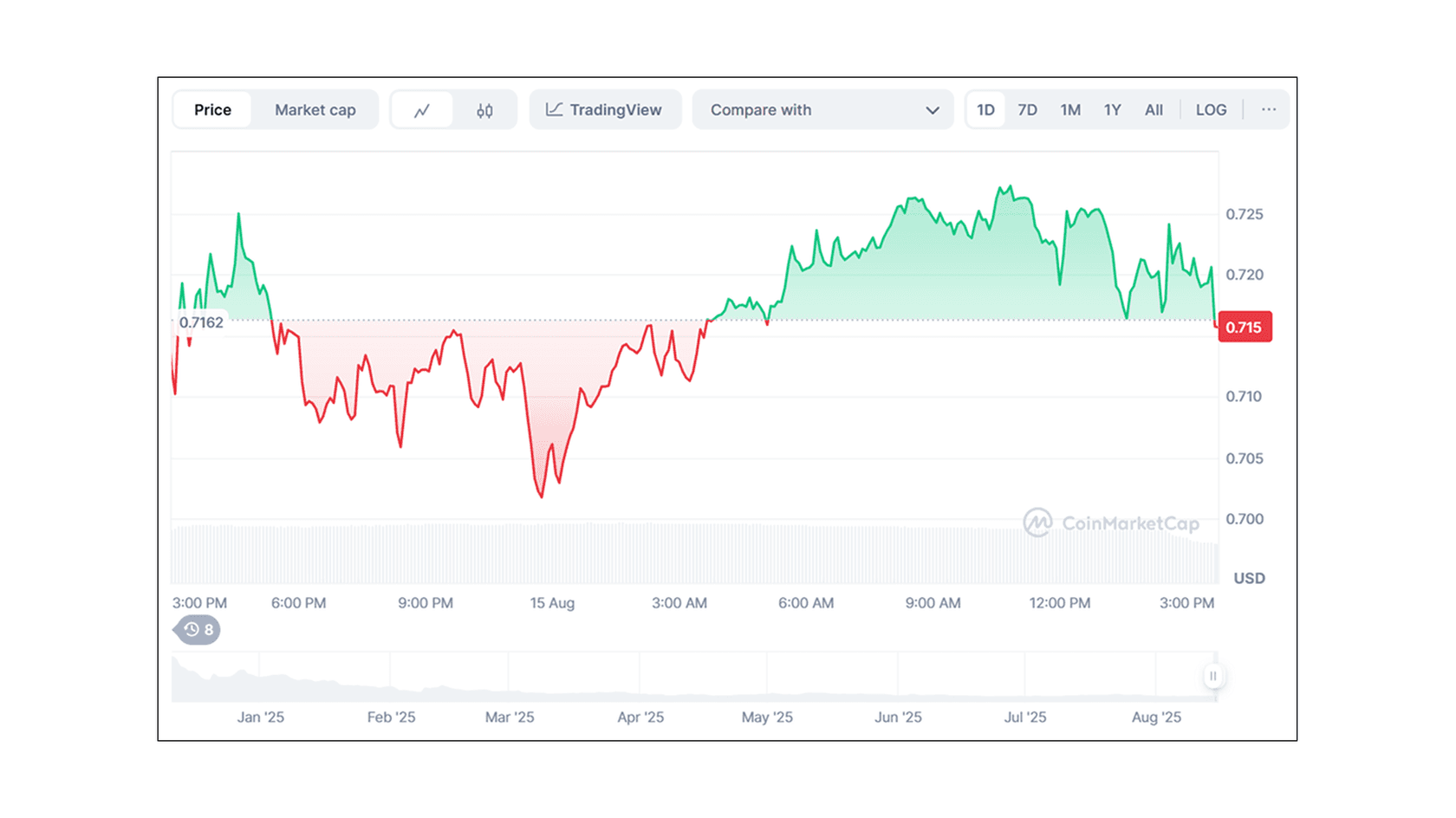Click the USD currency label
1456x818 pixels.
(x=1249, y=578)
